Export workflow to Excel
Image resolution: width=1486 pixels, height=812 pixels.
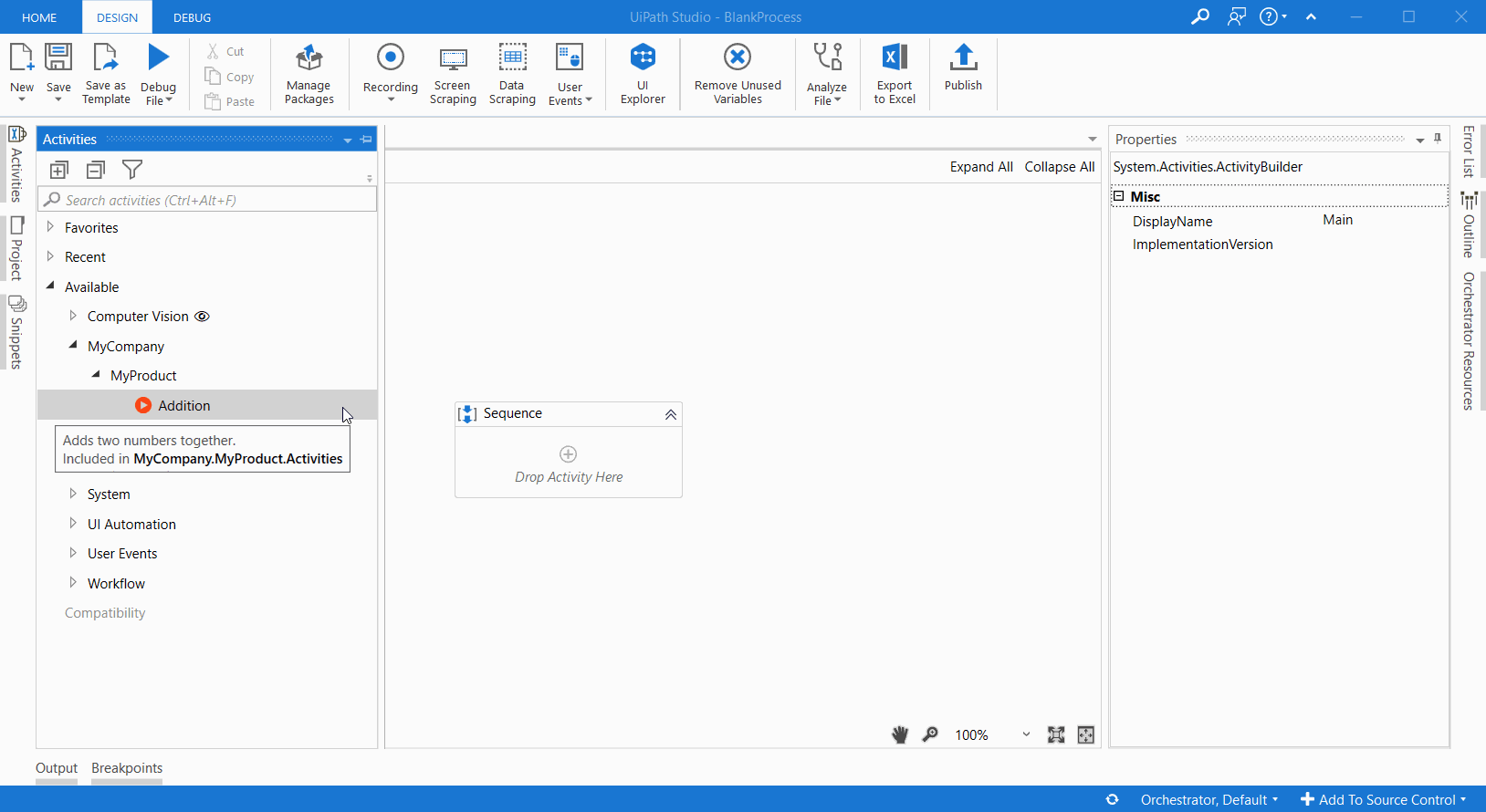(x=895, y=73)
